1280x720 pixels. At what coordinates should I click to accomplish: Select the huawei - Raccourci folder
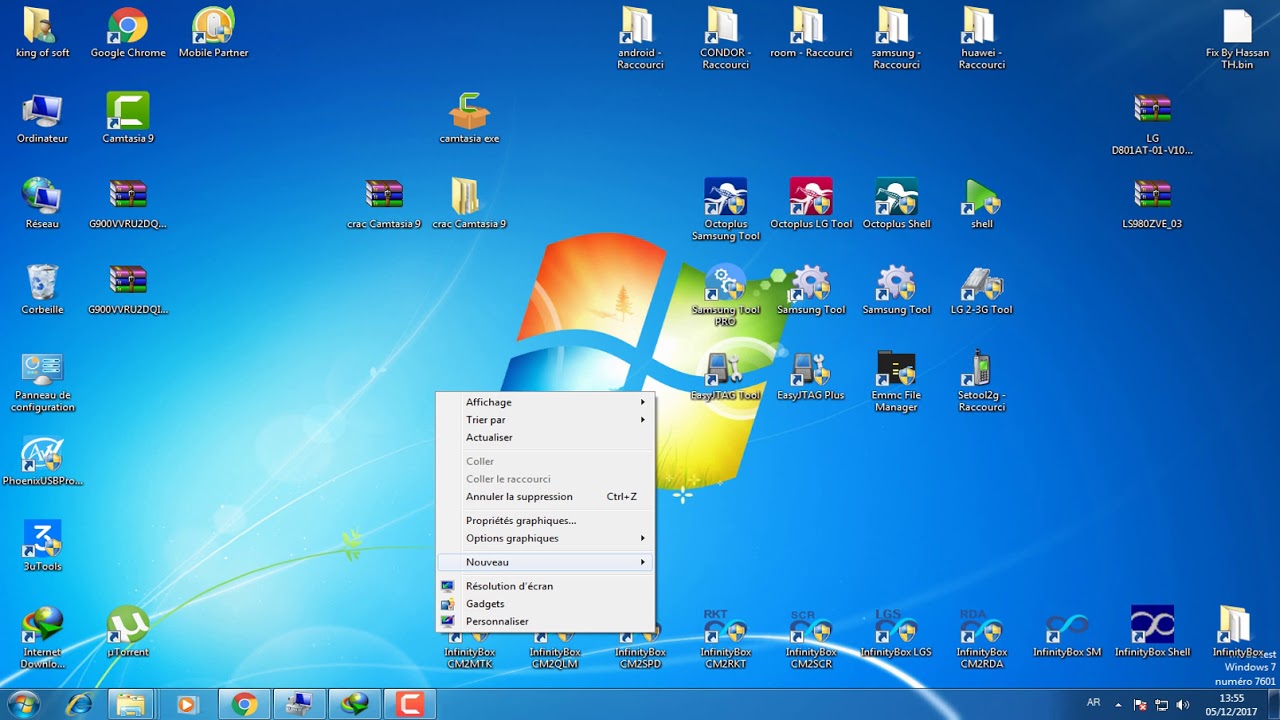[982, 39]
